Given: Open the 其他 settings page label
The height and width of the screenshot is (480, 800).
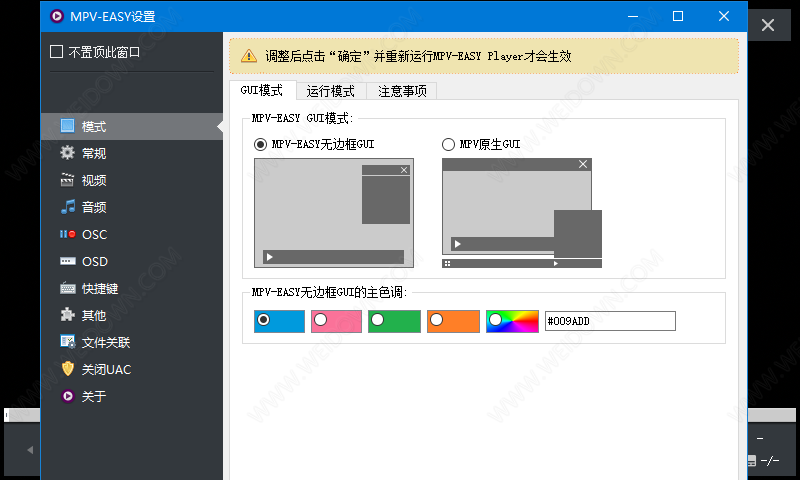Looking at the screenshot, I should coord(94,315).
